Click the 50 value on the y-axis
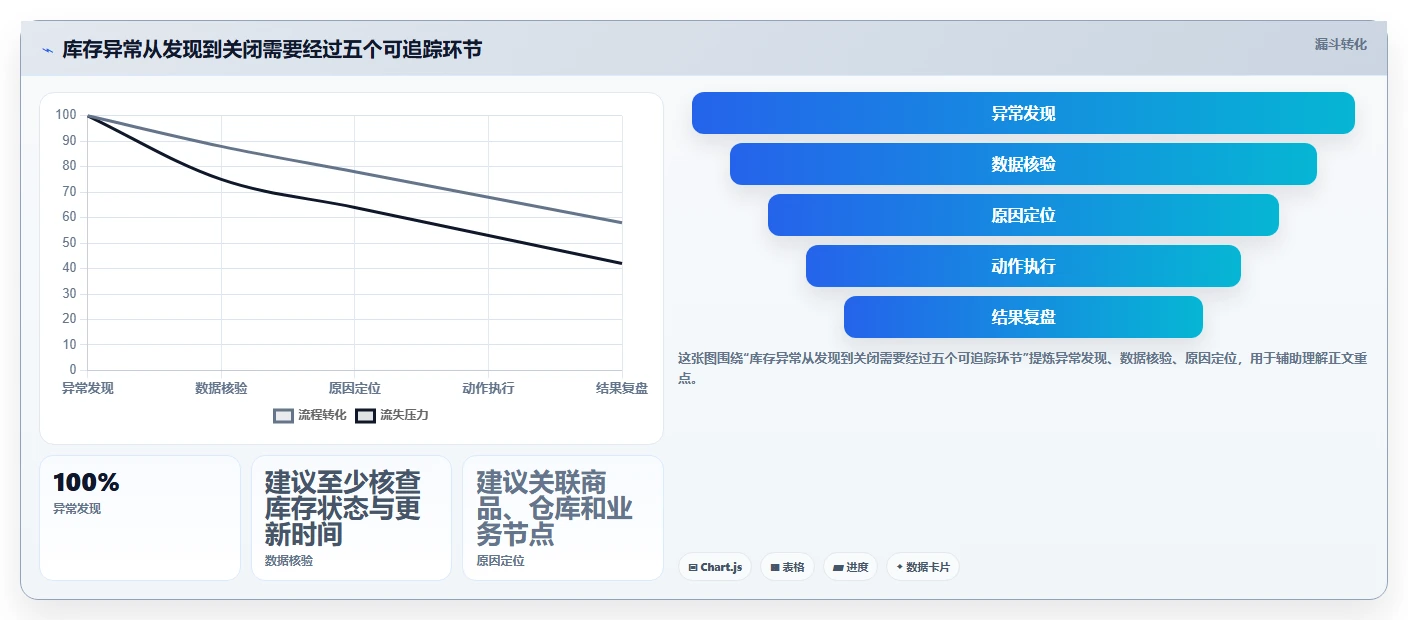 [69, 242]
